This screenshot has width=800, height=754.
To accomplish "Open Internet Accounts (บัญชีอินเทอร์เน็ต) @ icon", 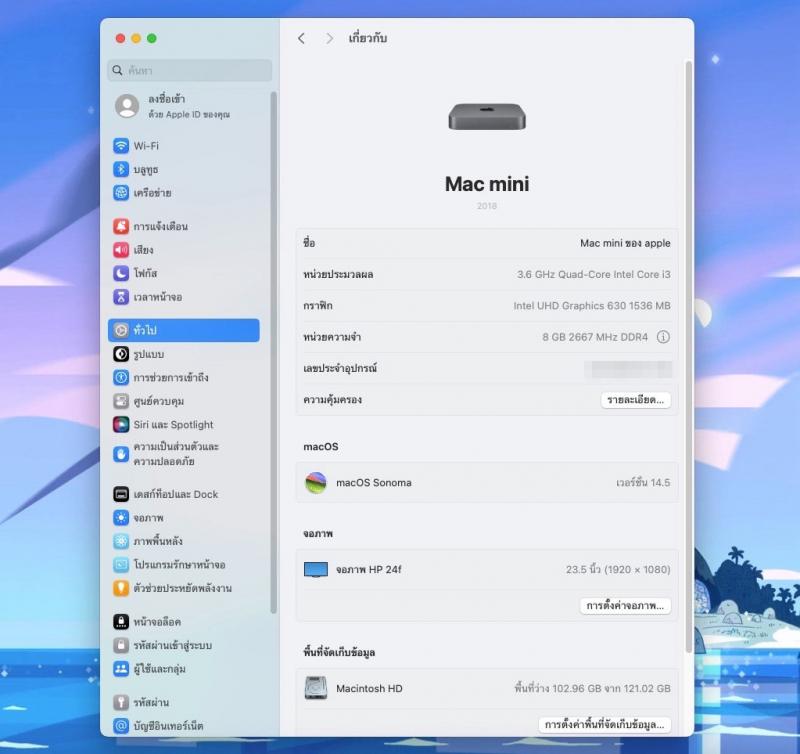I will [121, 726].
